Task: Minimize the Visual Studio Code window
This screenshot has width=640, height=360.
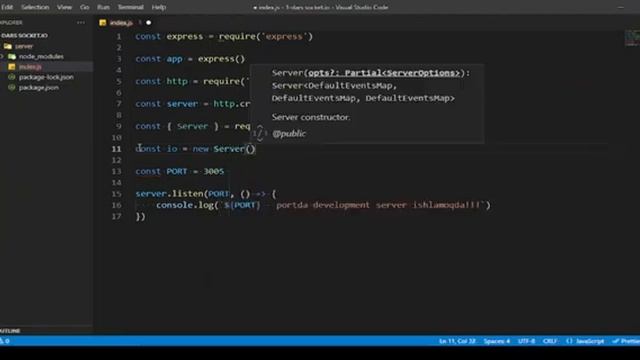Action: (x=621, y=7)
